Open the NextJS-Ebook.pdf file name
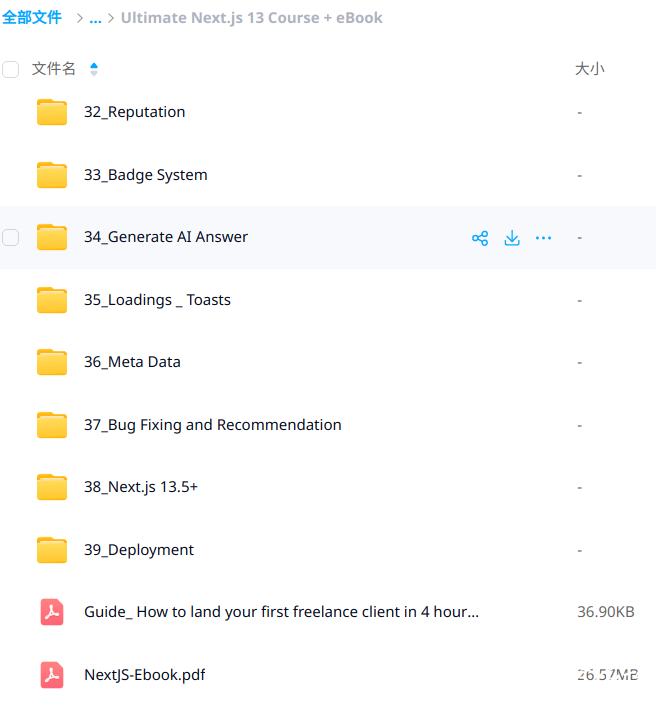The width and height of the screenshot is (656, 703). (x=145, y=675)
